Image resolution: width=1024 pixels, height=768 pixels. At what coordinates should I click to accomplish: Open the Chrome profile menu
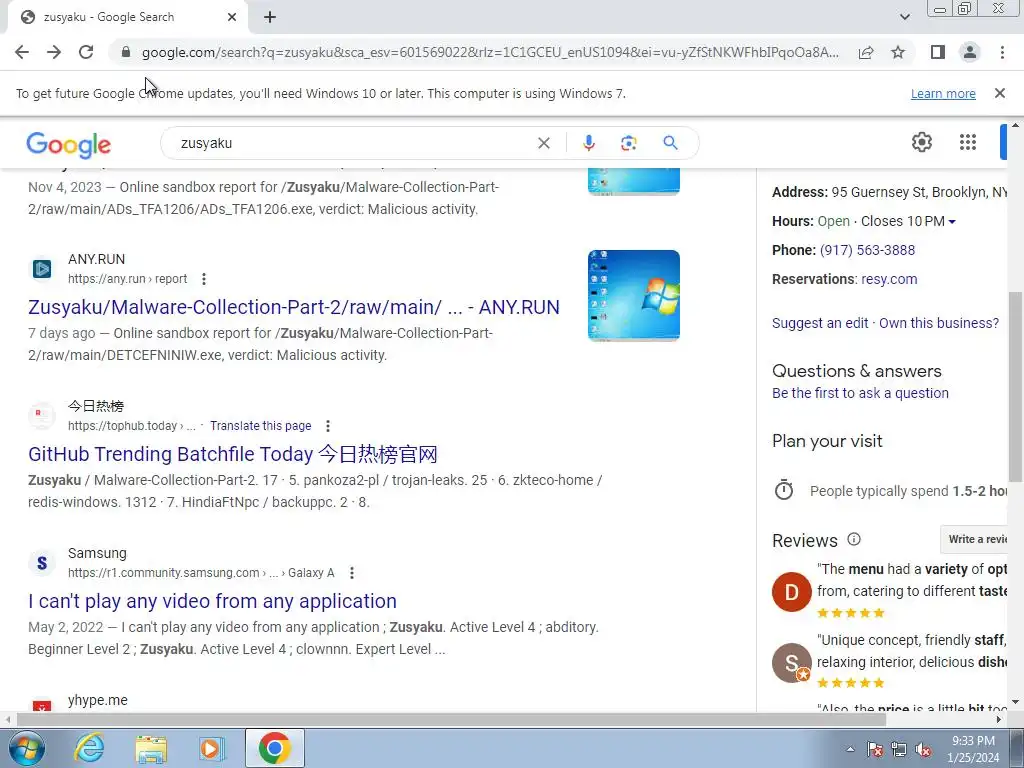tap(970, 52)
